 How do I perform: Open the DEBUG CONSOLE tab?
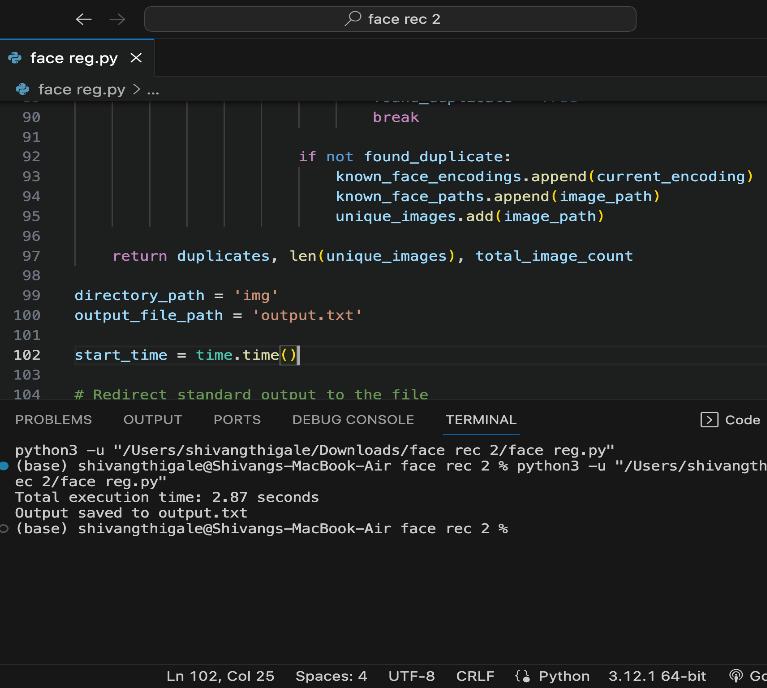353,419
